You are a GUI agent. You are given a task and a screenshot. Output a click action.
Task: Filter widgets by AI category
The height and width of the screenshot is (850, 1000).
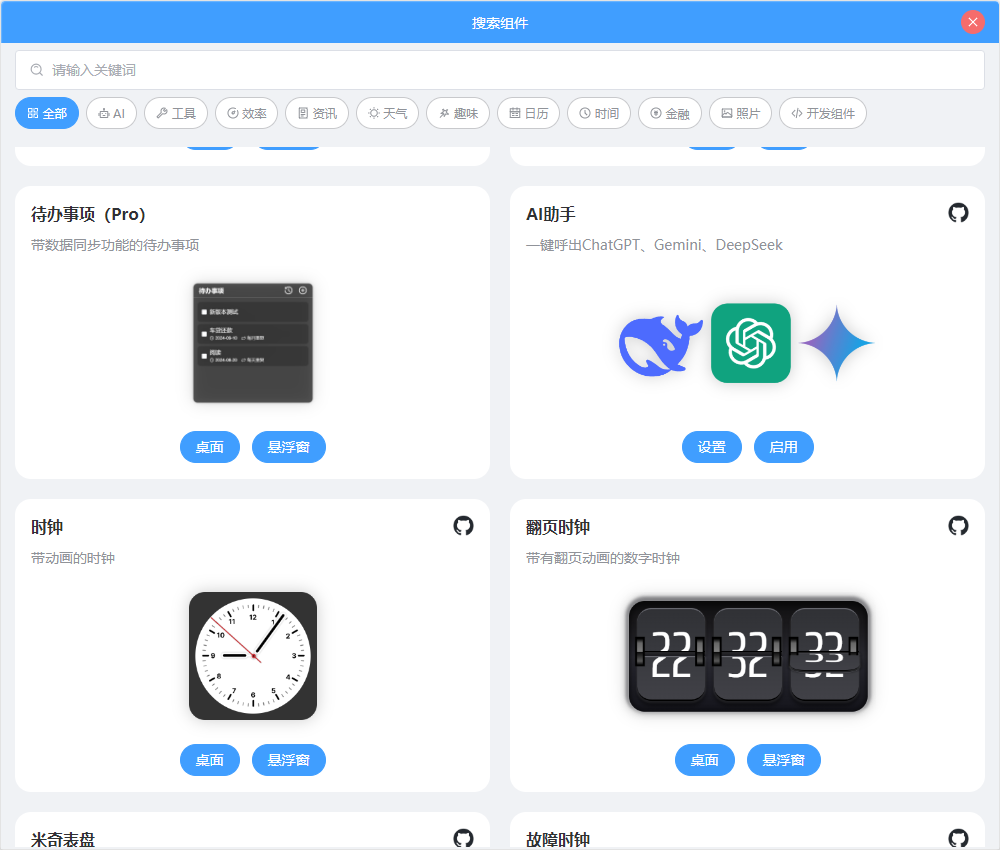(x=112, y=114)
